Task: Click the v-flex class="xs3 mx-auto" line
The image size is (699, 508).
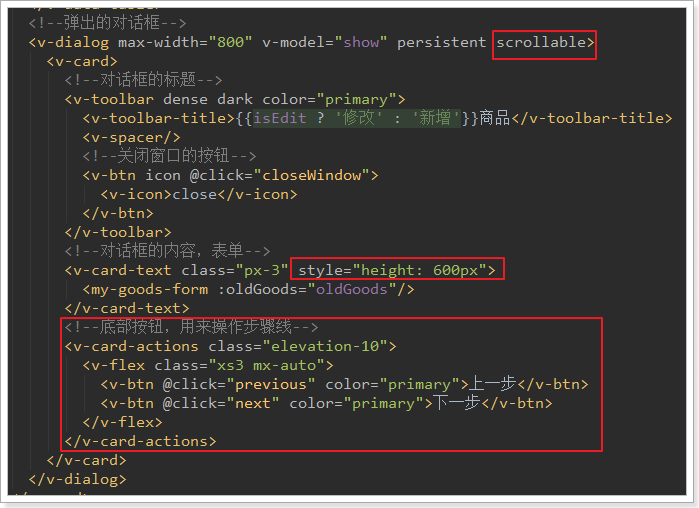Action: click(x=208, y=365)
